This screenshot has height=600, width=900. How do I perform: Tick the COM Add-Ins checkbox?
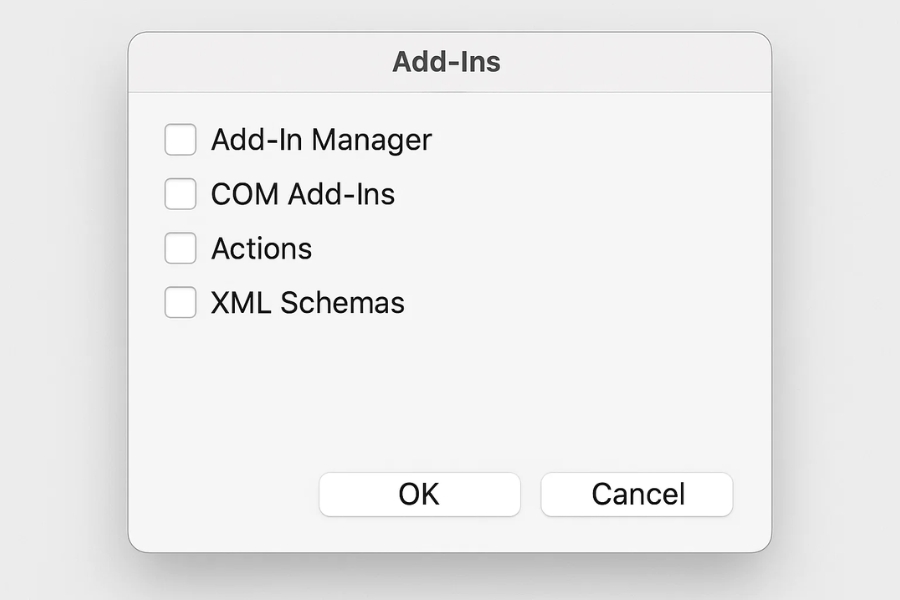(x=180, y=194)
